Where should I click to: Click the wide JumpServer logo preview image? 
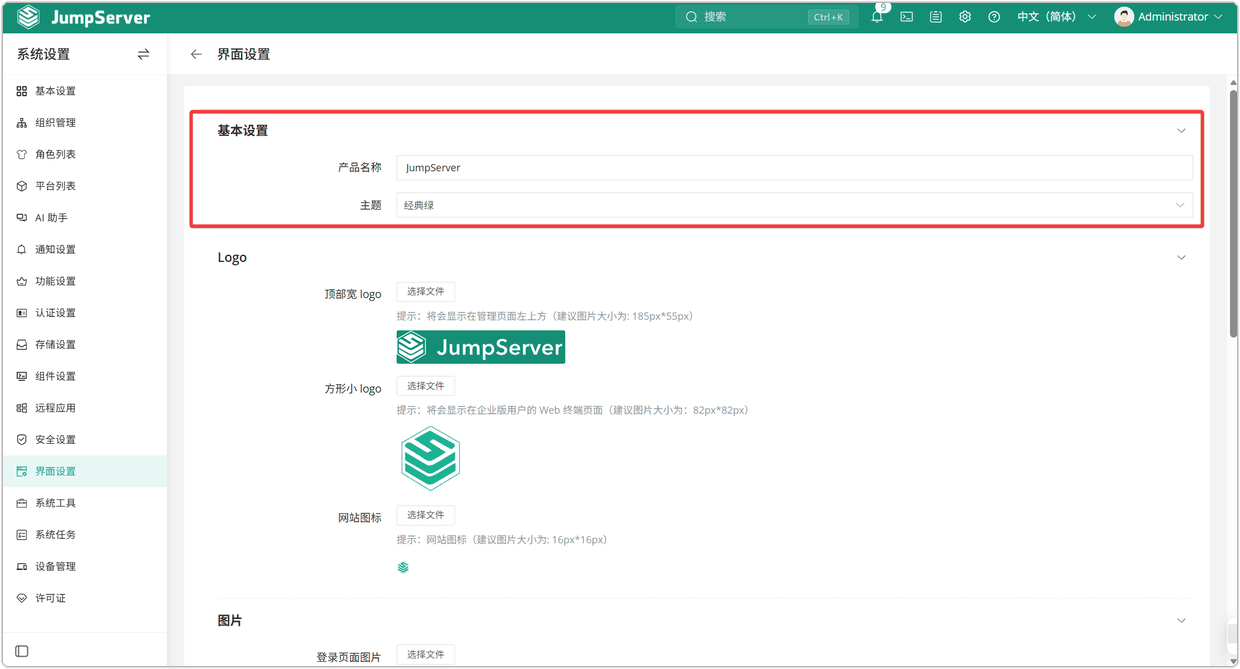pyautogui.click(x=481, y=347)
